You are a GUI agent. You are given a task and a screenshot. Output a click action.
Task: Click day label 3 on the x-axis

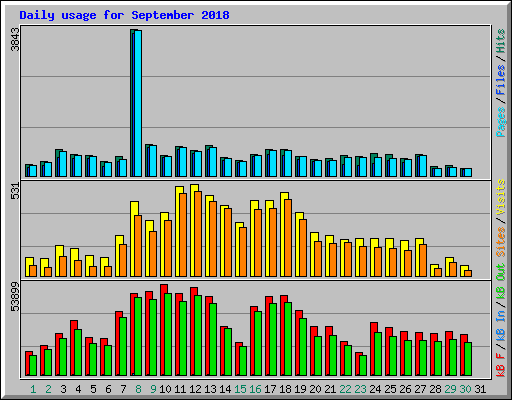(x=63, y=389)
